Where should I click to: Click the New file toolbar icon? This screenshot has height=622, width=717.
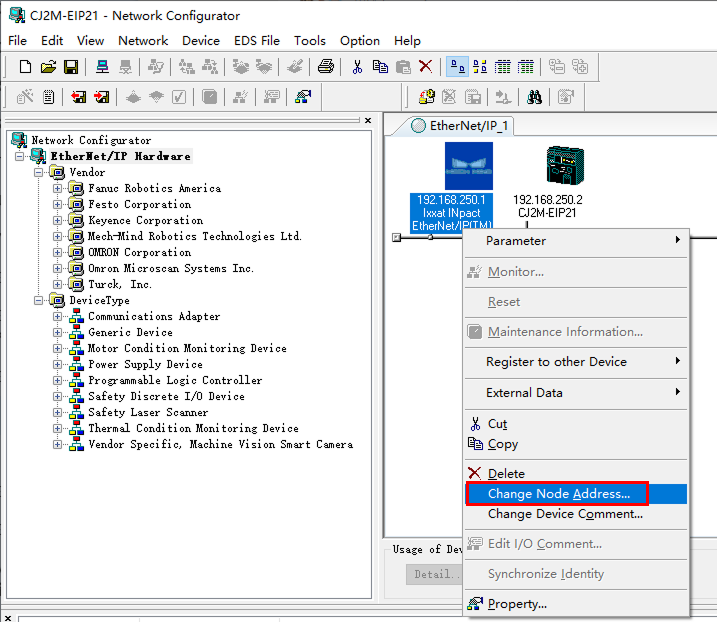coord(26,67)
